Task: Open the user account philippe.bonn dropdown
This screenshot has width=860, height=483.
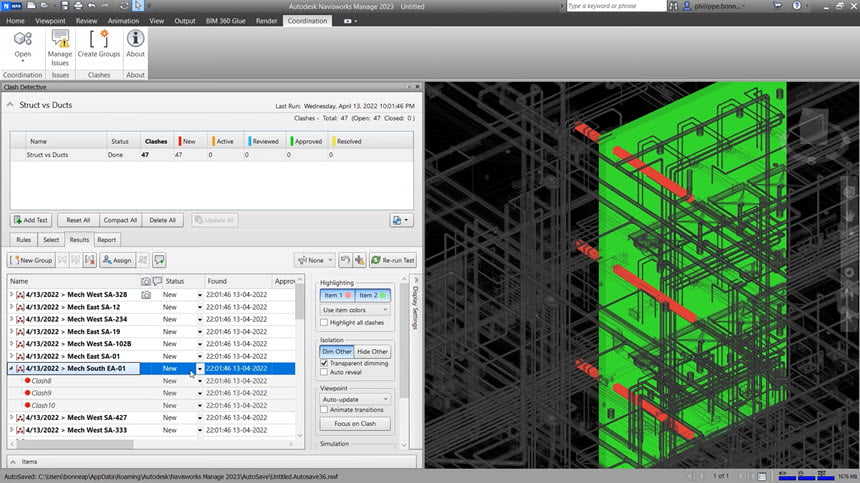Action: click(x=715, y=6)
